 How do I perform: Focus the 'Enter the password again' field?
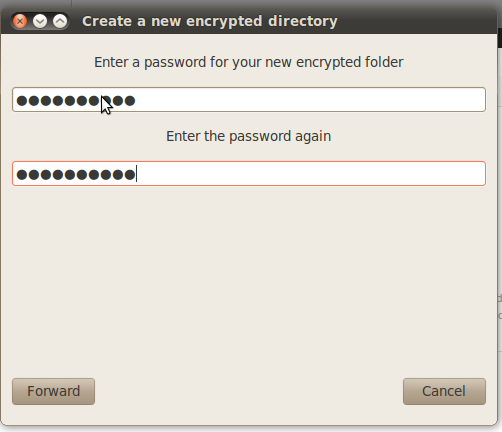tap(249, 173)
